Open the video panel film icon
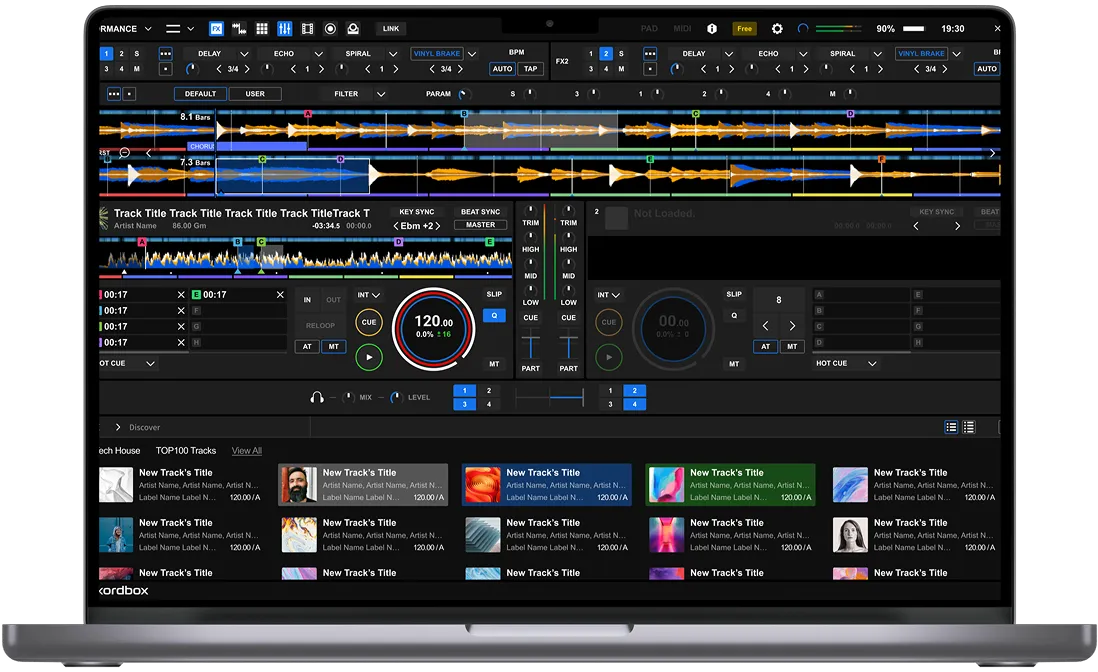Screen dimensions: 1098x672 point(307,29)
